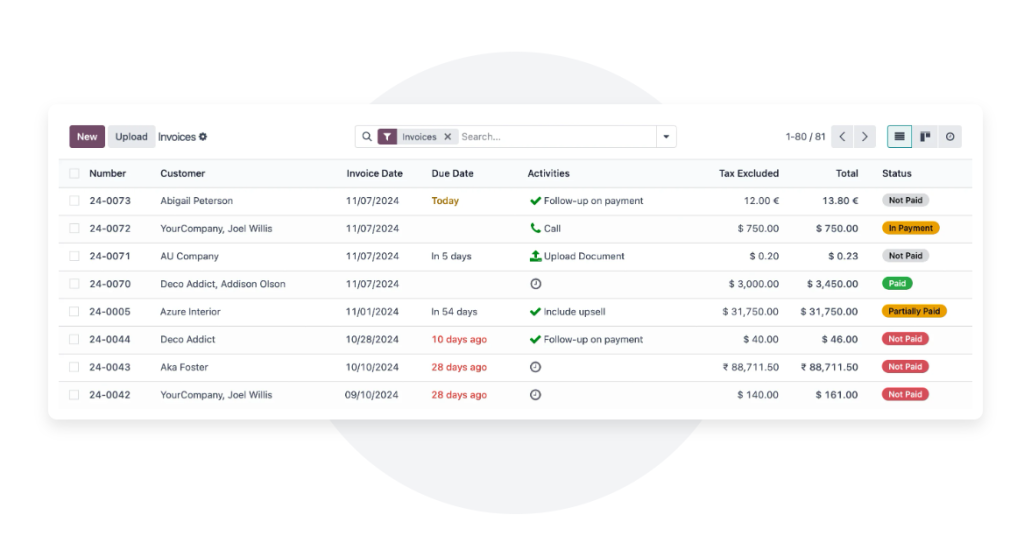
Task: Click the Partially Paid status badge
Action: coord(914,312)
